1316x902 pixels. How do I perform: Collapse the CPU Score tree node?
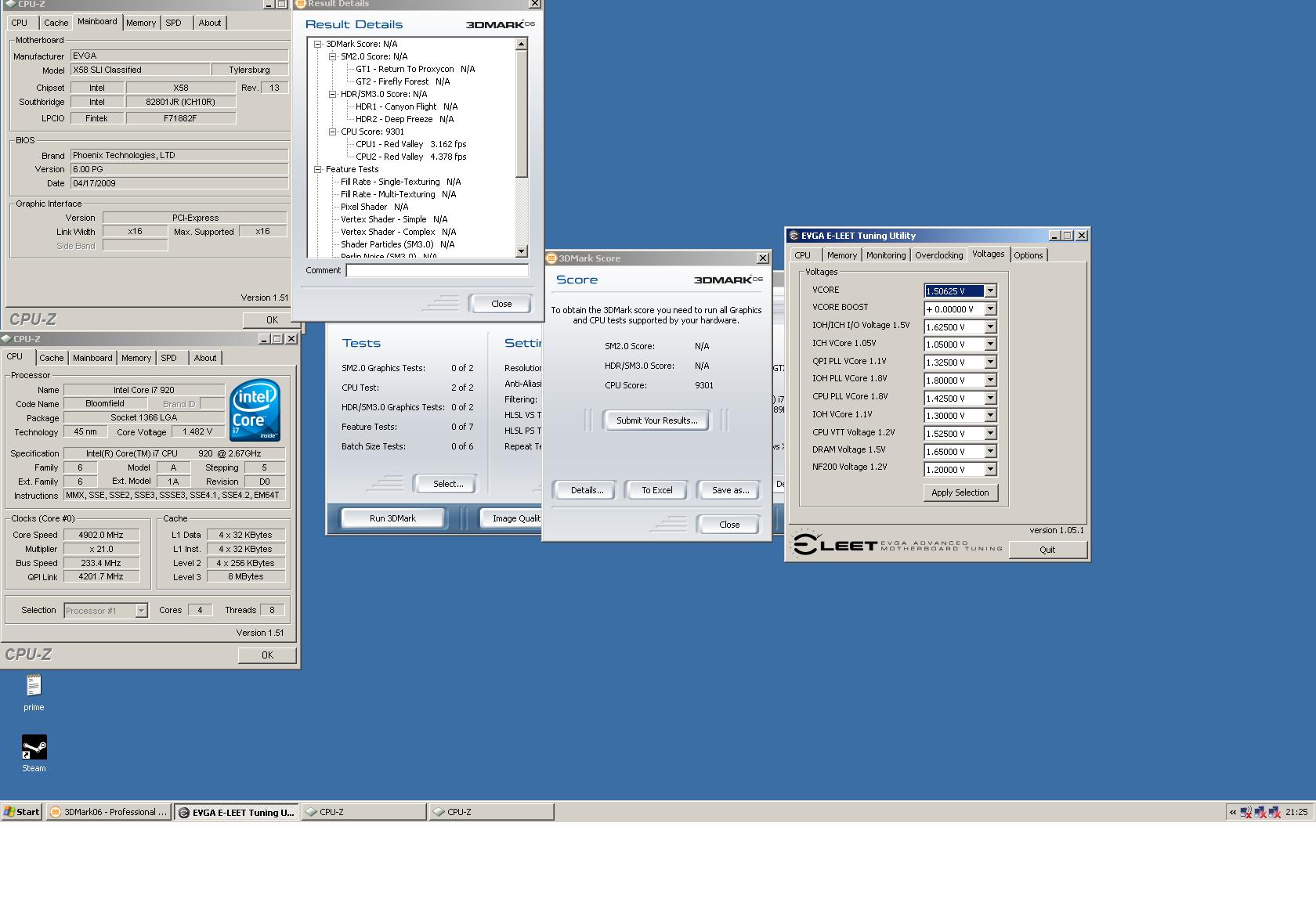pos(333,132)
